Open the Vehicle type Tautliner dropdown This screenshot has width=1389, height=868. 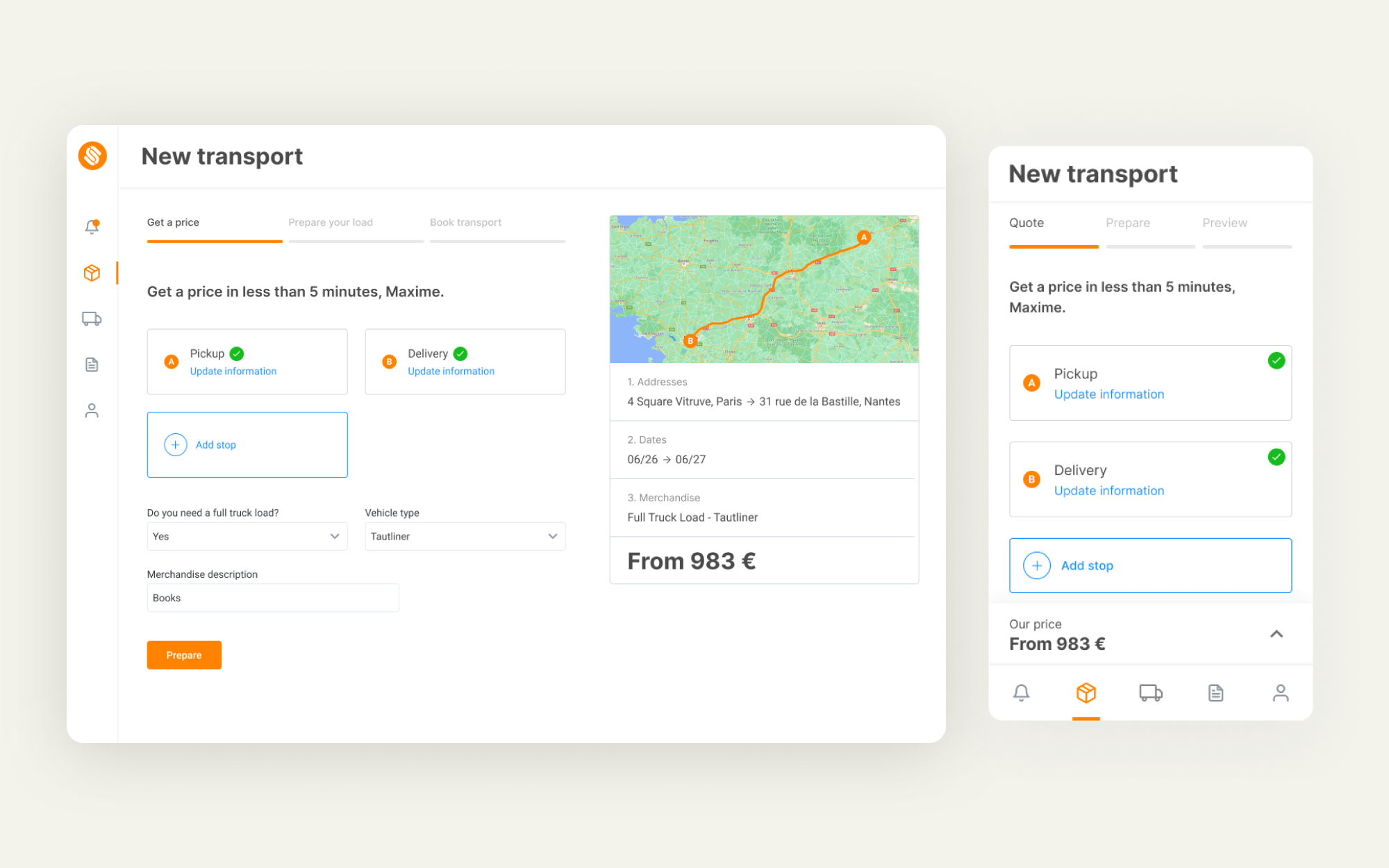465,536
